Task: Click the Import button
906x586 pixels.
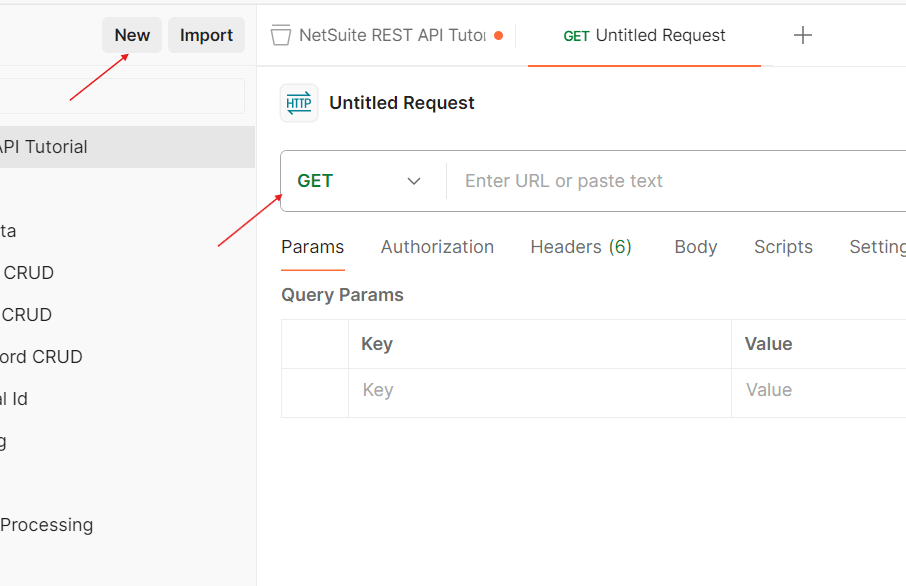Action: click(x=206, y=34)
